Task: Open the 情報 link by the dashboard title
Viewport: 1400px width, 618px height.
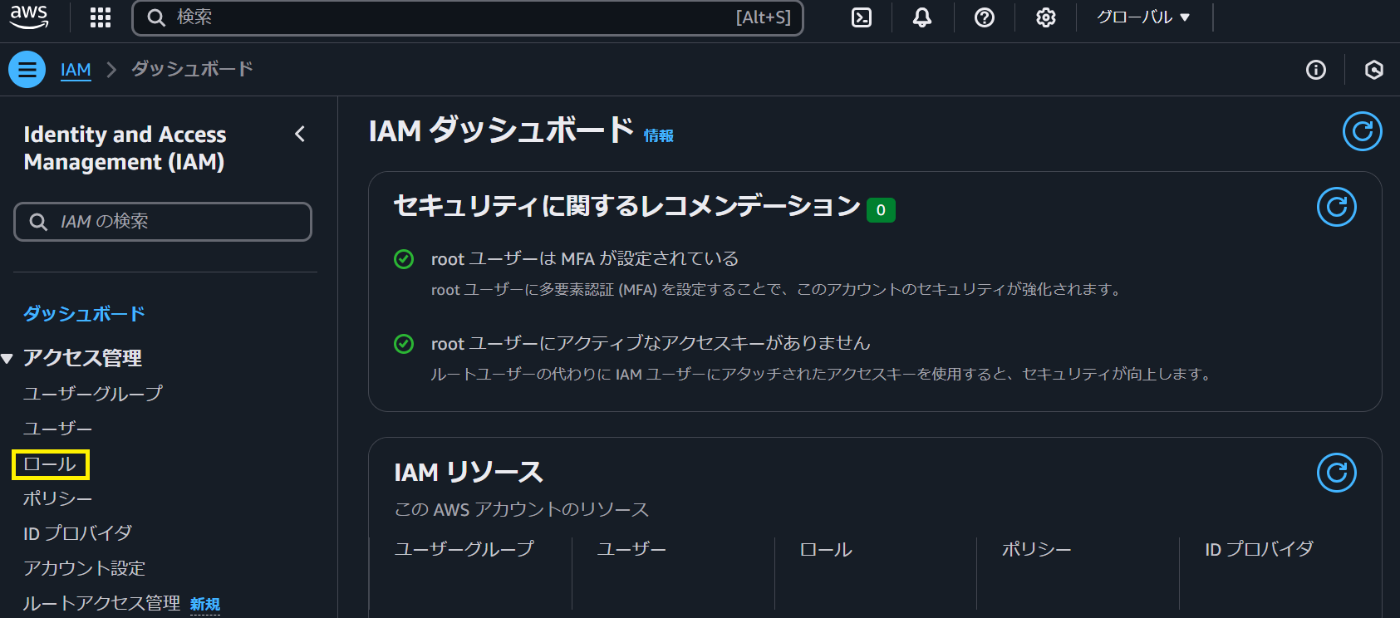Action: 659,135
